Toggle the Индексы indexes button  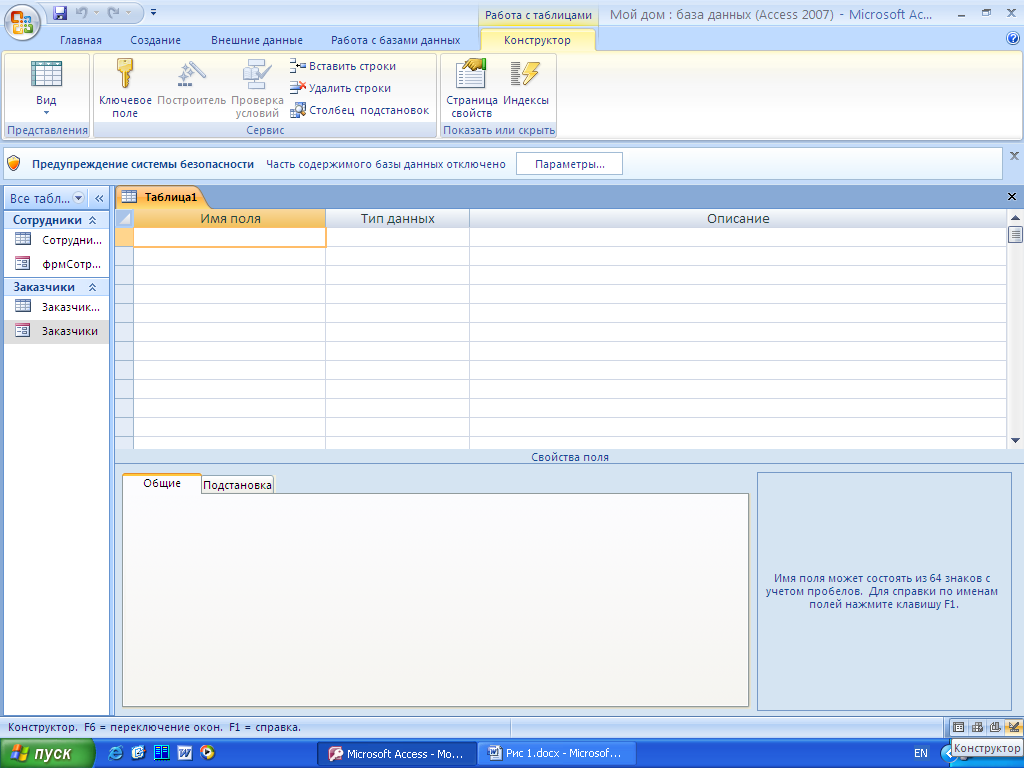(x=526, y=82)
